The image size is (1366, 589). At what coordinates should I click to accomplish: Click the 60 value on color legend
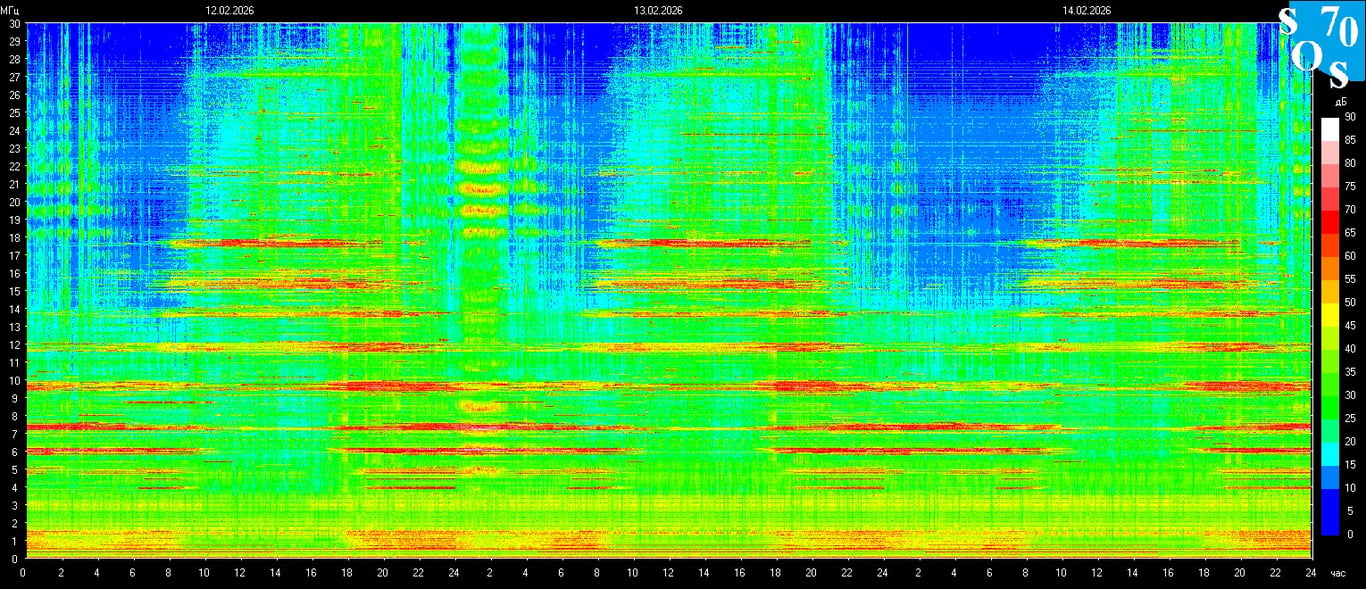pos(1349,256)
